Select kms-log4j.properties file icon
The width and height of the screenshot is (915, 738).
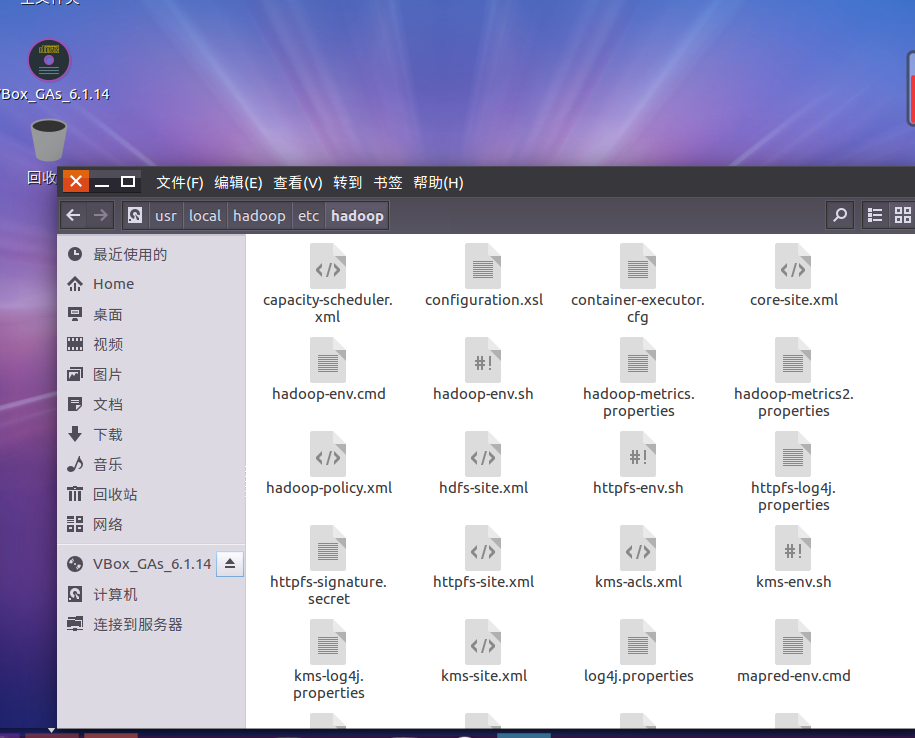coord(327,642)
